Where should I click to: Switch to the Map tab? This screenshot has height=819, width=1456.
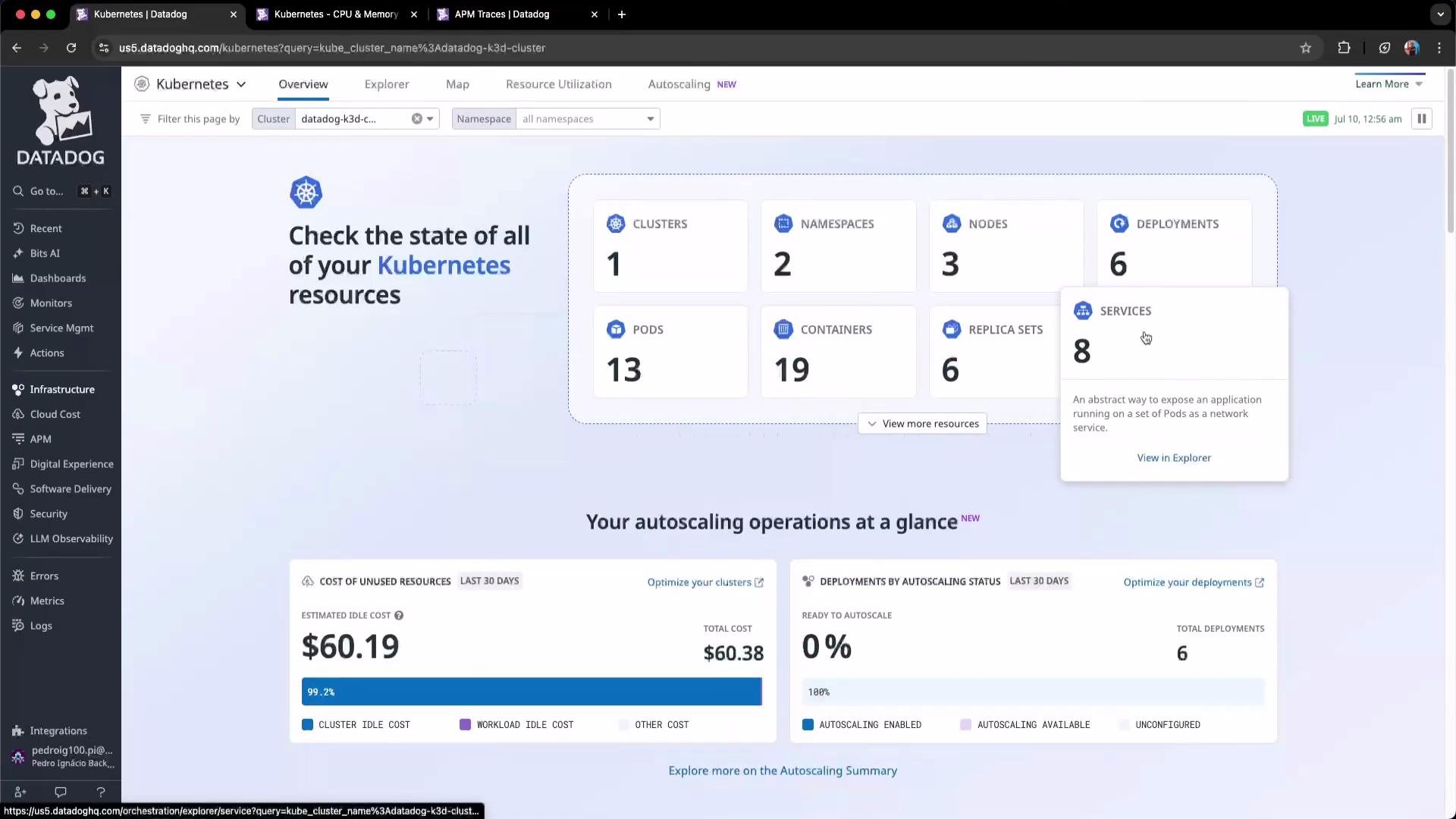(457, 84)
